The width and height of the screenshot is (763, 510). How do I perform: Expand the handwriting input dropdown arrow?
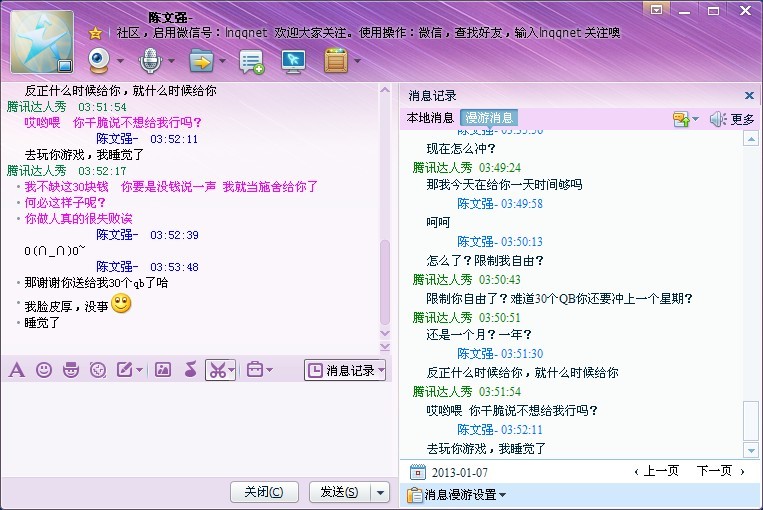(x=140, y=370)
